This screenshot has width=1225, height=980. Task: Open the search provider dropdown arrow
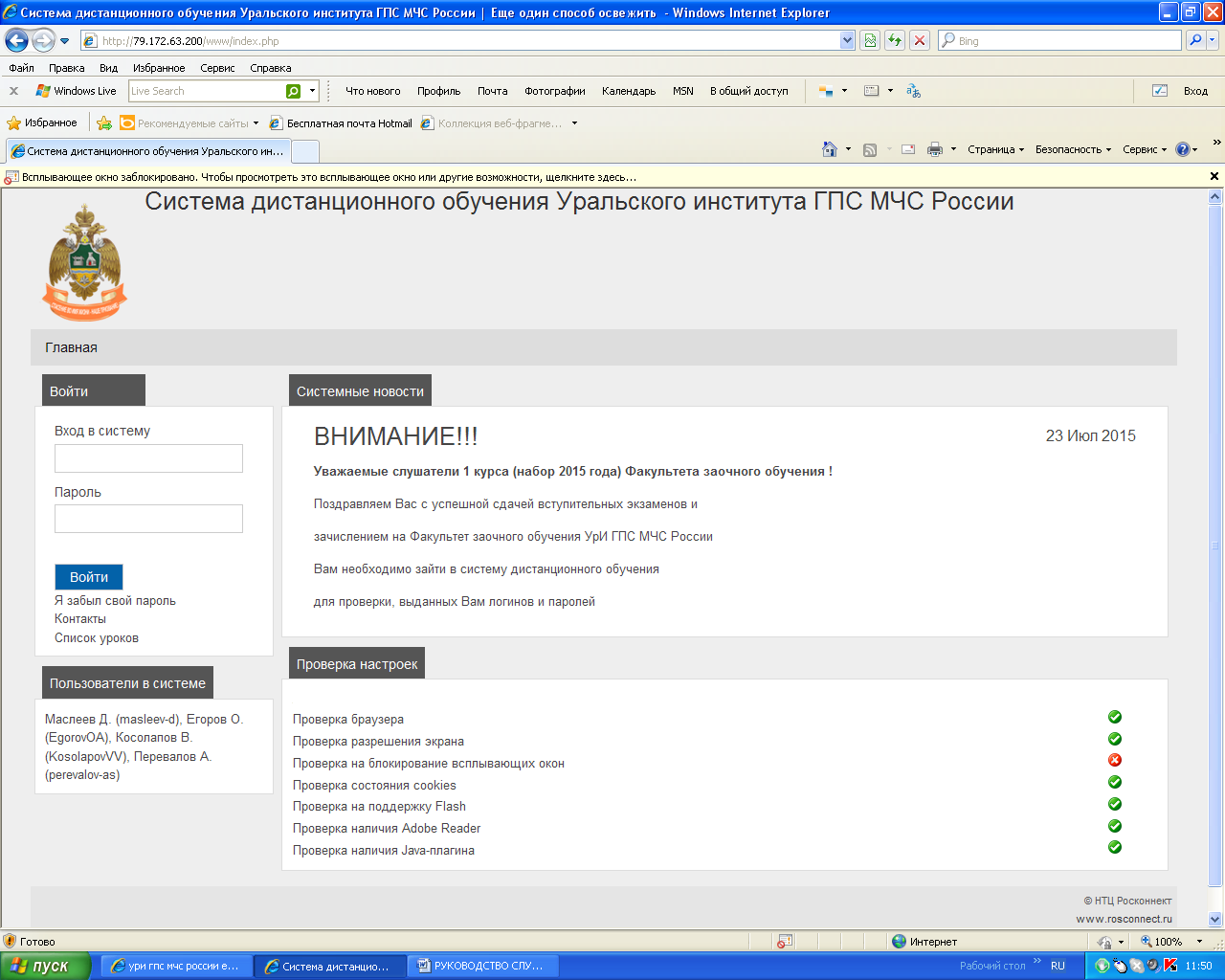coord(1214,40)
